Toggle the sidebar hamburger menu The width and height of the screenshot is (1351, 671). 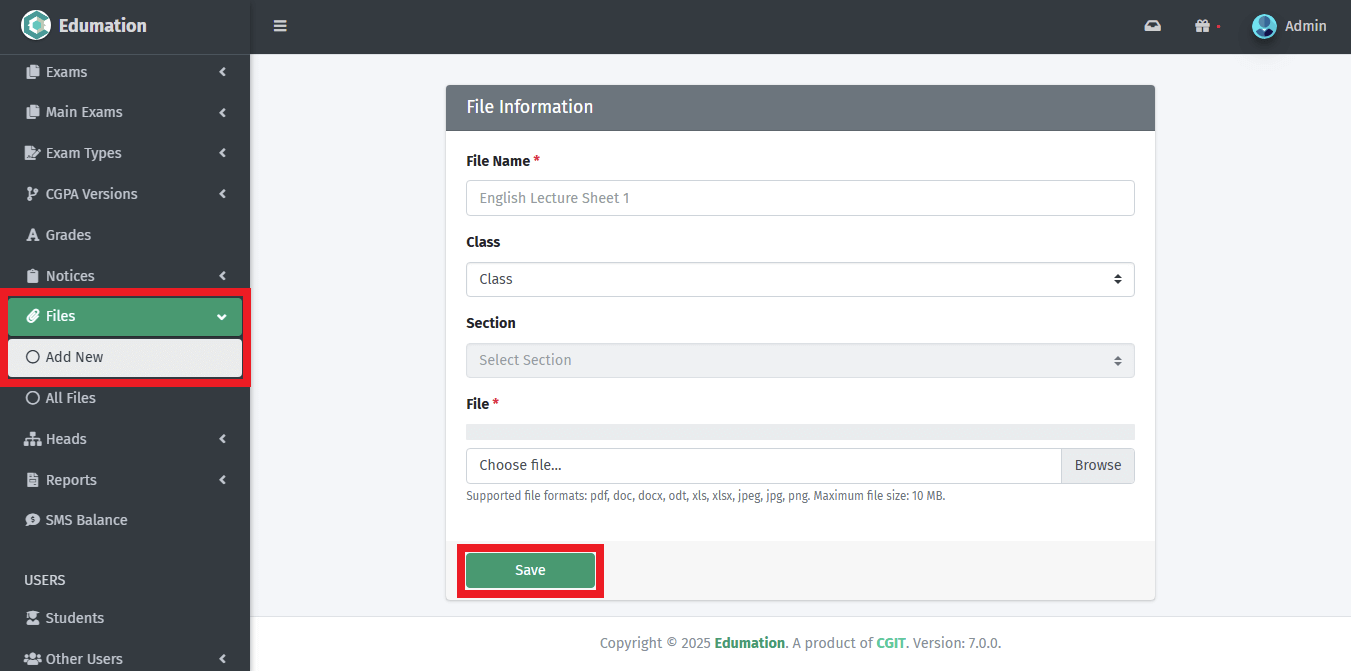280,26
